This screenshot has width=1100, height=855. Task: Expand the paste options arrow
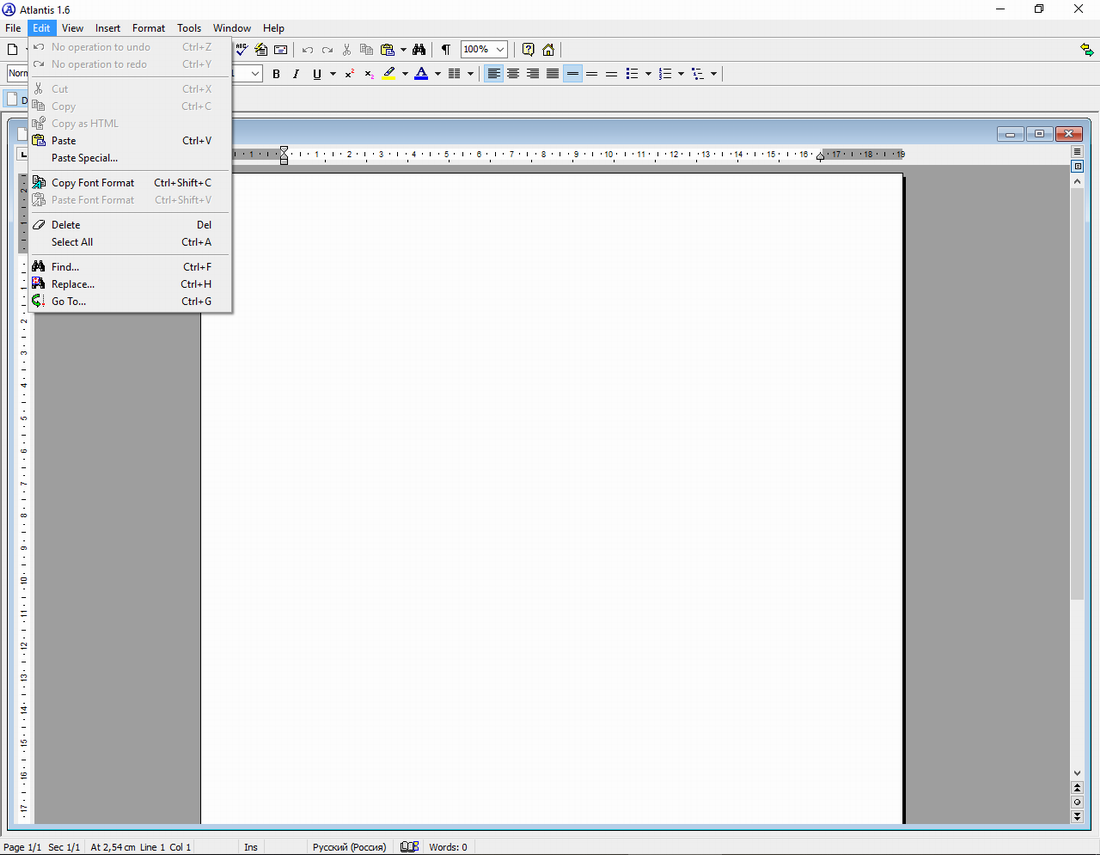point(403,50)
